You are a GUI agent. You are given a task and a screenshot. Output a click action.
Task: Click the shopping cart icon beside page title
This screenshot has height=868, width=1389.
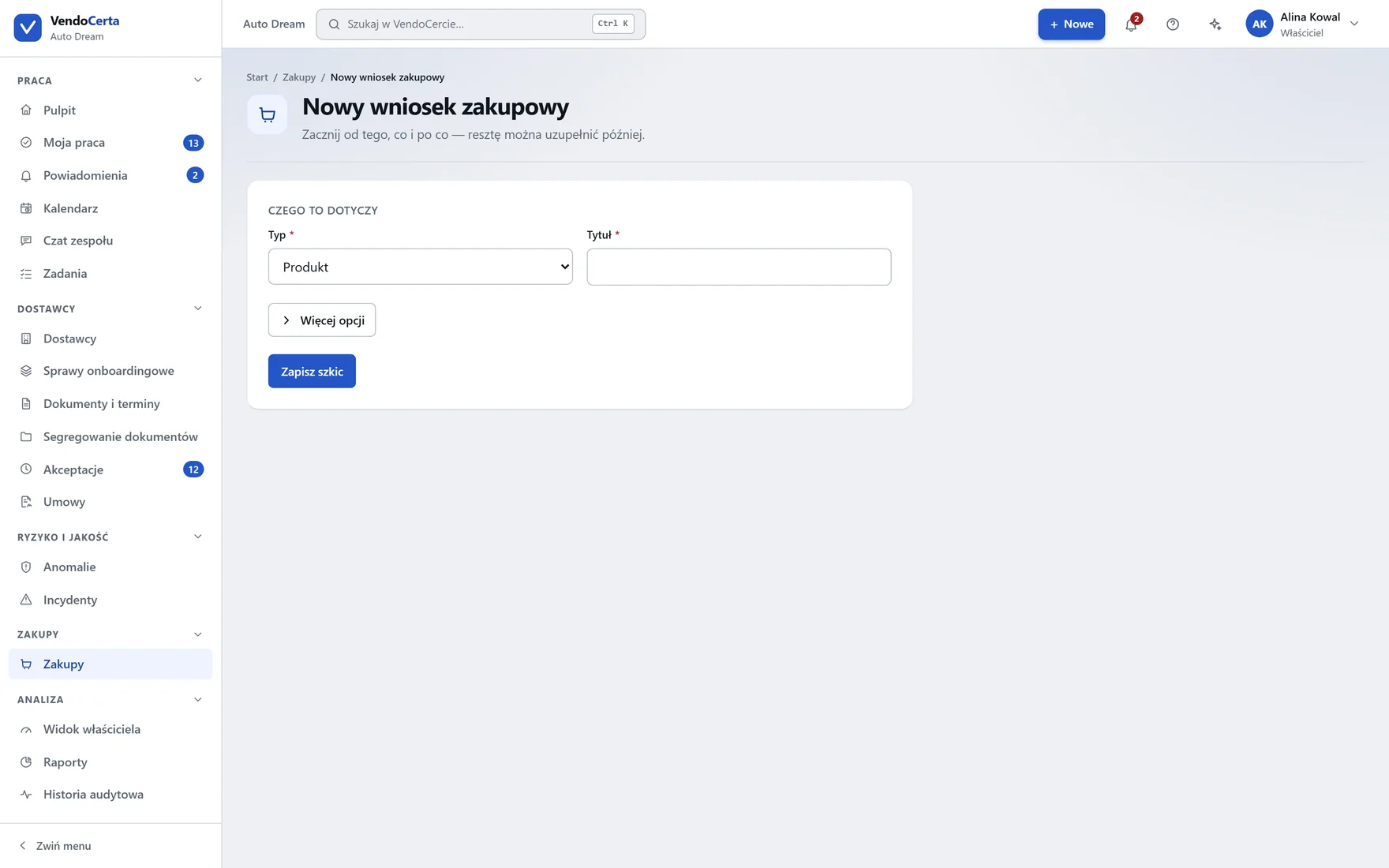(268, 115)
